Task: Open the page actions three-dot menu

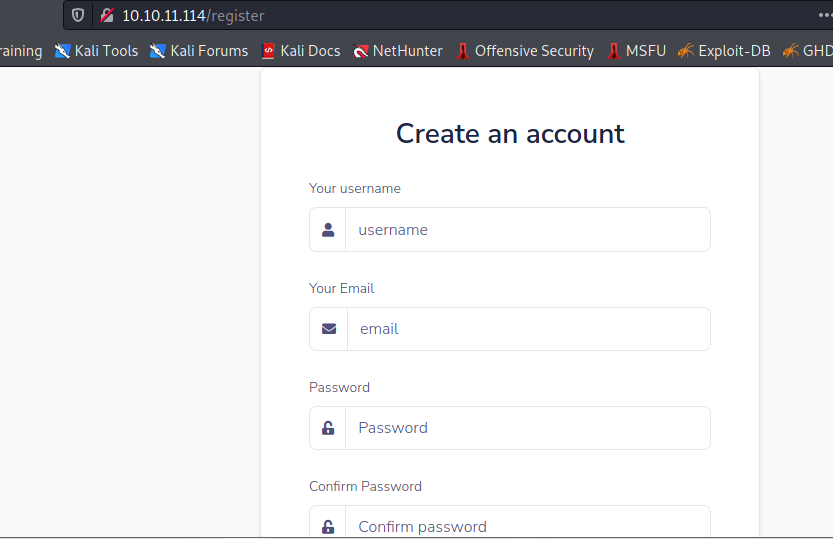Action: tap(822, 16)
